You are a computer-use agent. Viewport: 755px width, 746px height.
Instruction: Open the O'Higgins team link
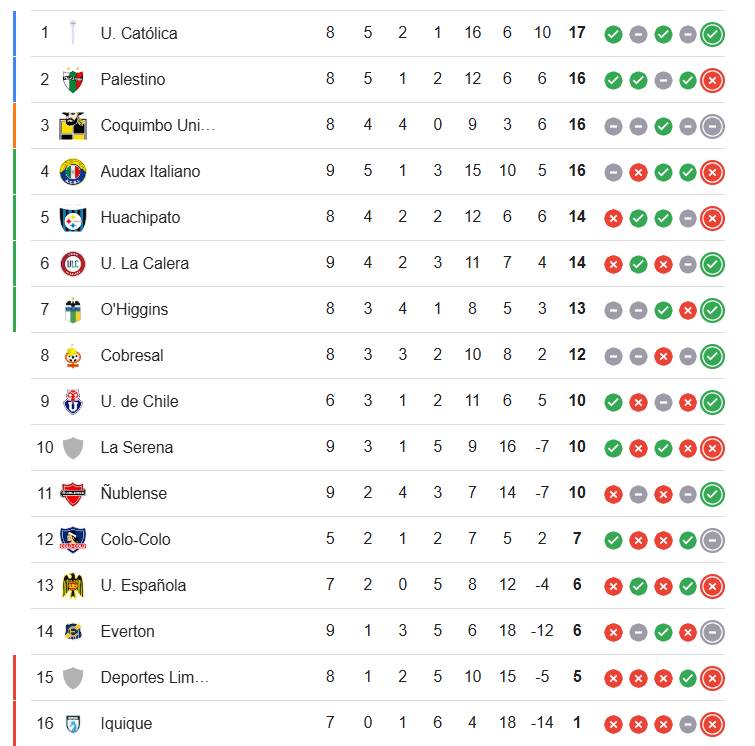tap(134, 309)
